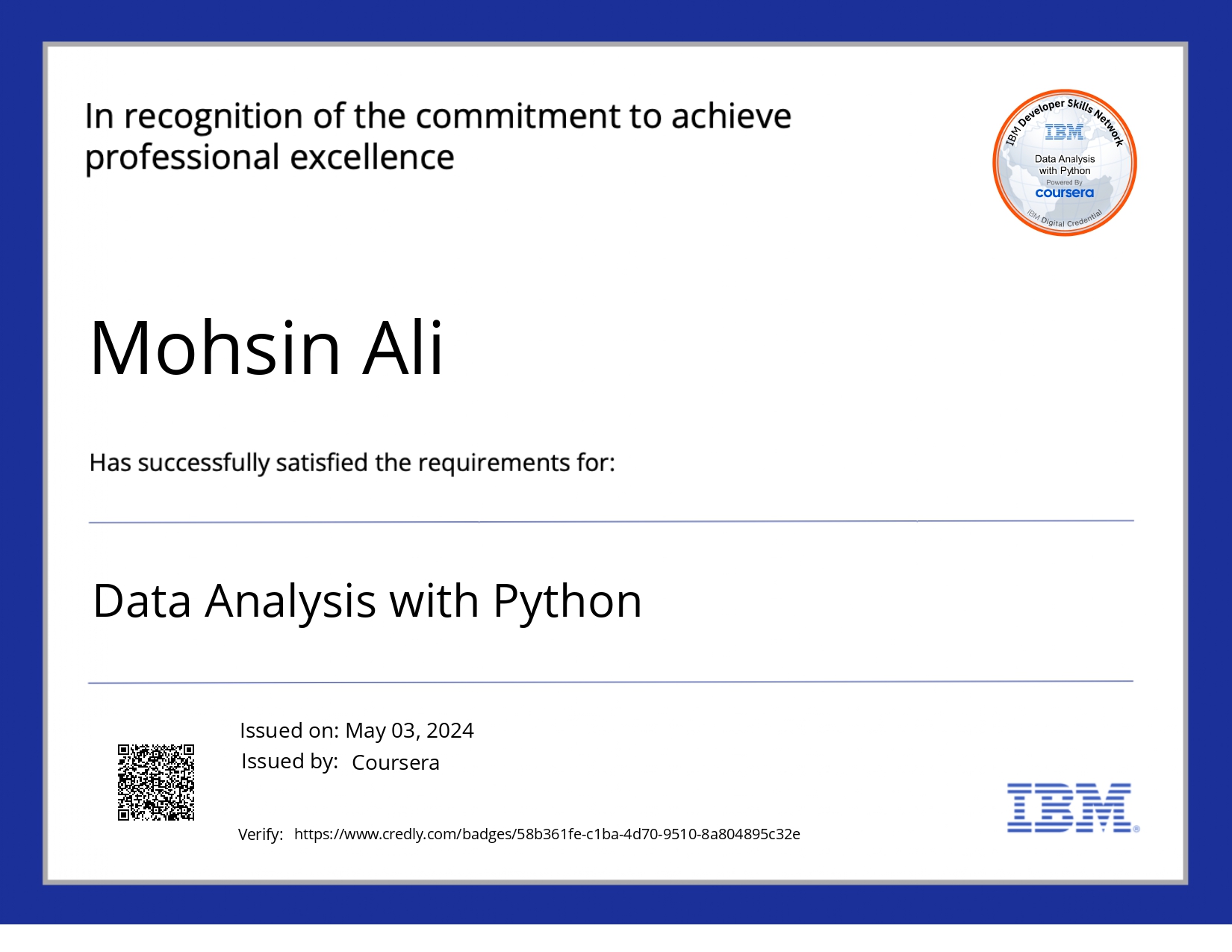Click the QR code
The image size is (1232, 952).
coord(156,782)
